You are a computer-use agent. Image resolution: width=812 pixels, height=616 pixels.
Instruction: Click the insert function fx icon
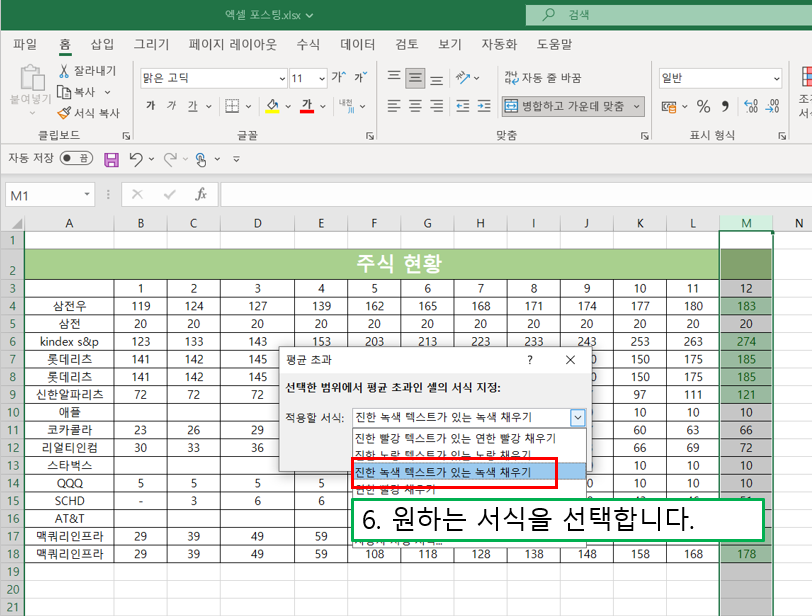[x=201, y=195]
